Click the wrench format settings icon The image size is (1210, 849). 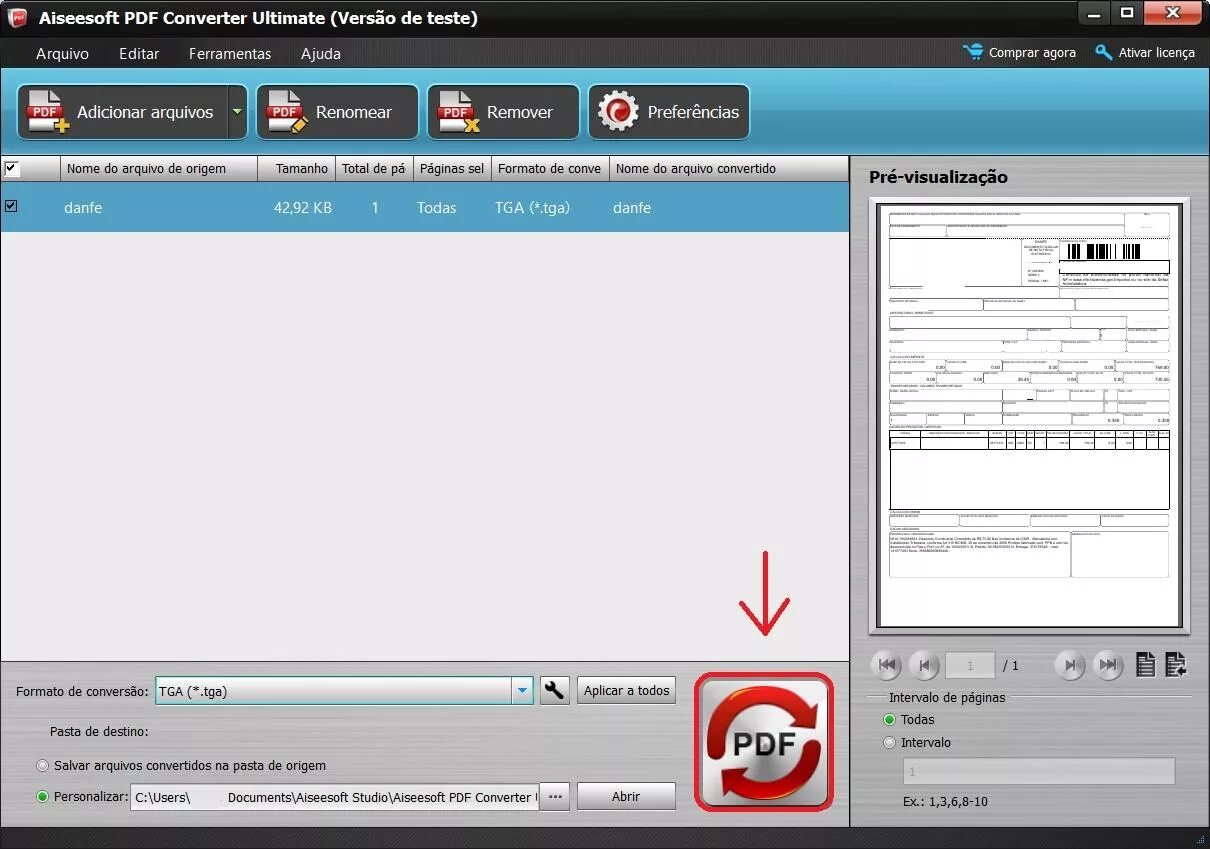click(555, 690)
